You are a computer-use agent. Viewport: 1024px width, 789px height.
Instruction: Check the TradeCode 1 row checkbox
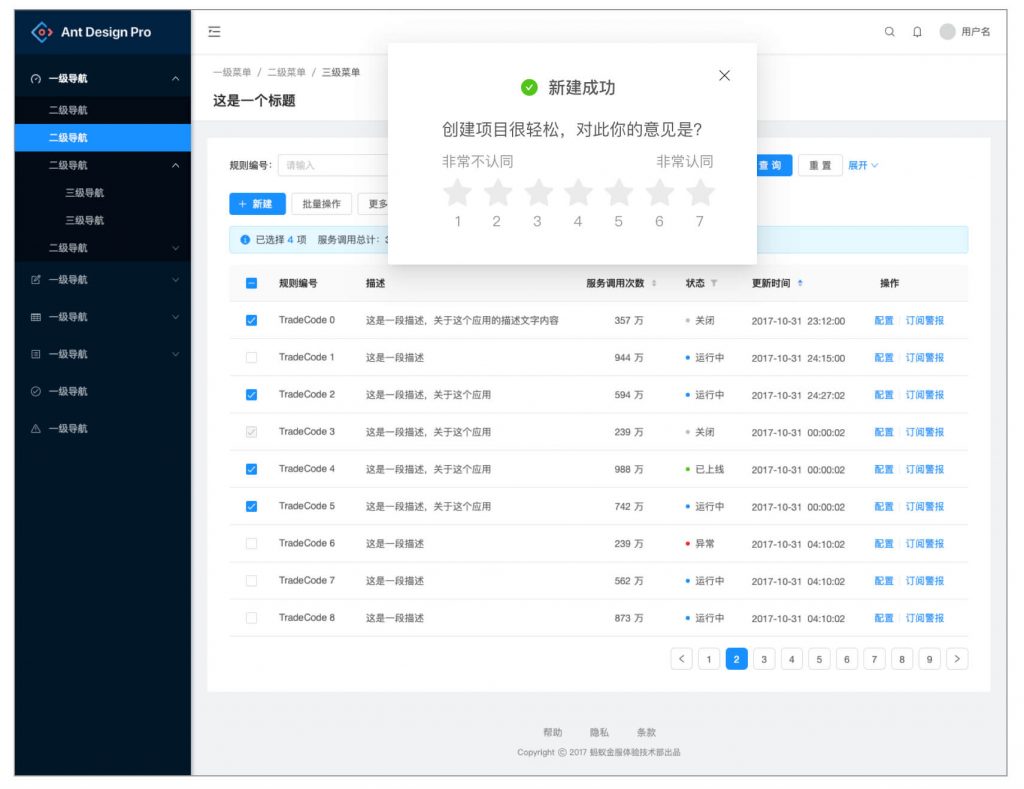(251, 357)
